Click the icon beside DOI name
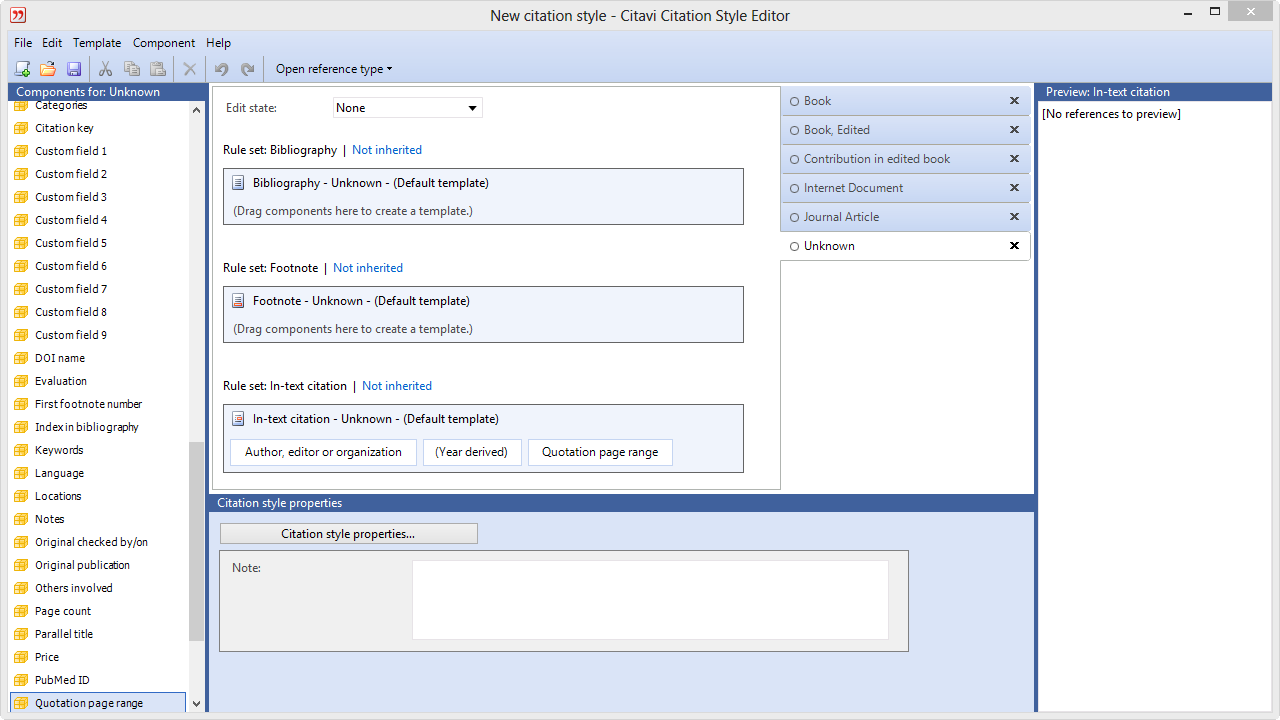1280x720 pixels. 21,358
